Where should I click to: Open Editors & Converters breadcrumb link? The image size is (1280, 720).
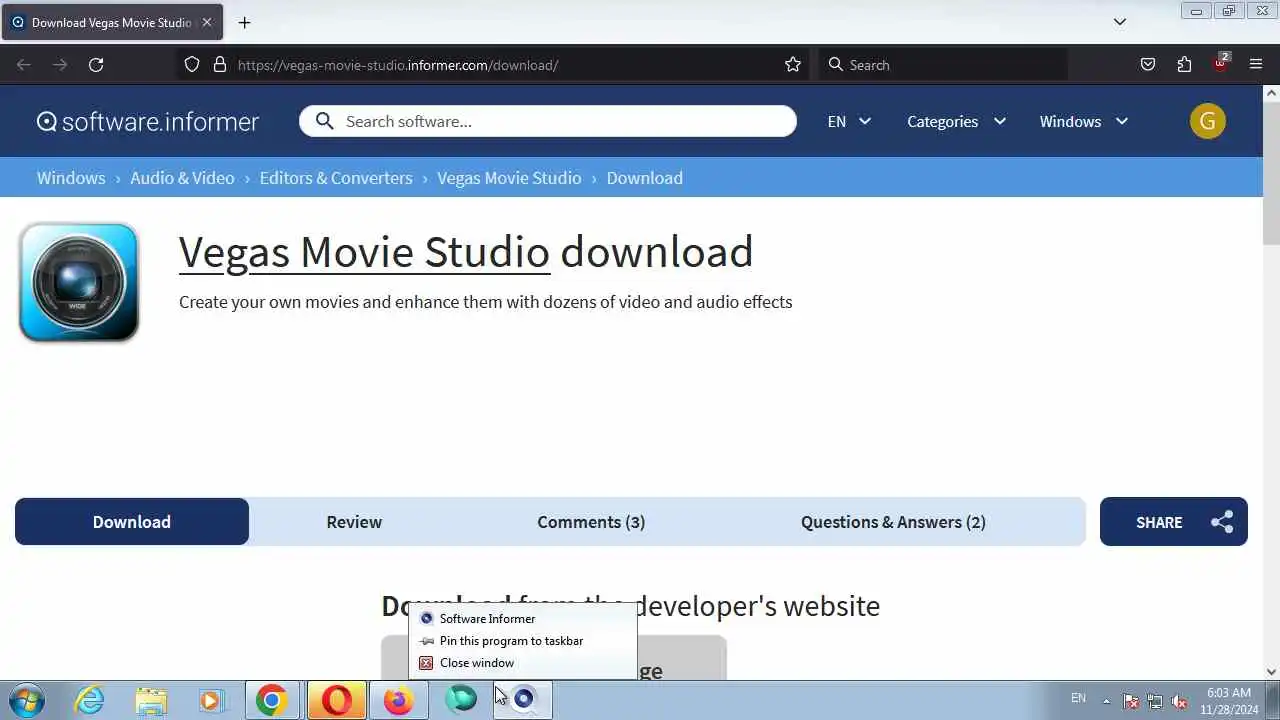(x=336, y=178)
